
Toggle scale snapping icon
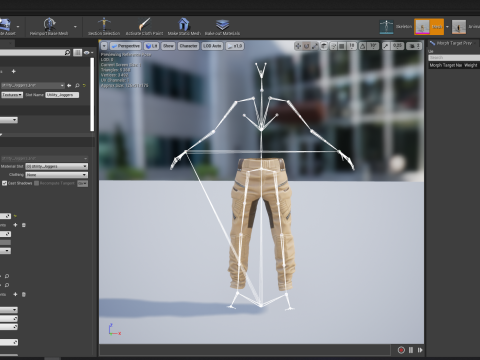pos(386,46)
